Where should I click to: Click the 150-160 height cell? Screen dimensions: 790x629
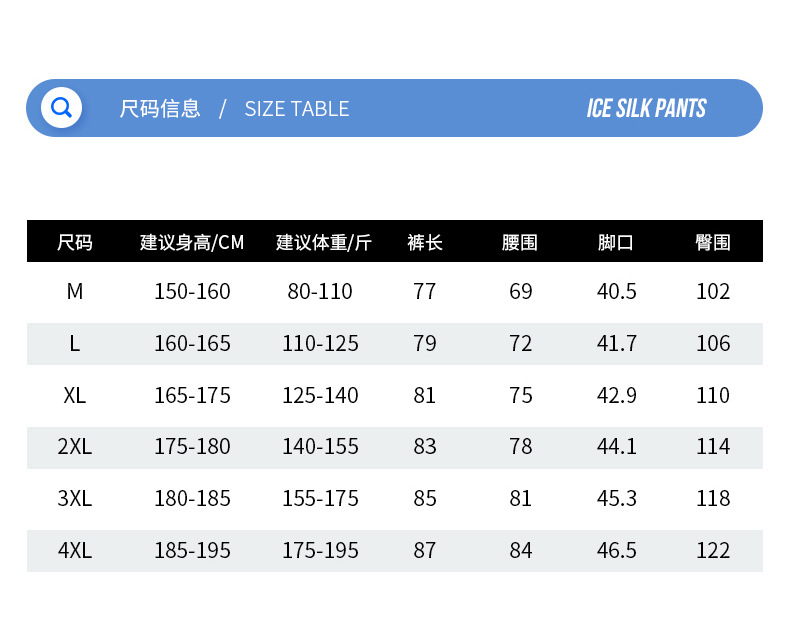[192, 291]
